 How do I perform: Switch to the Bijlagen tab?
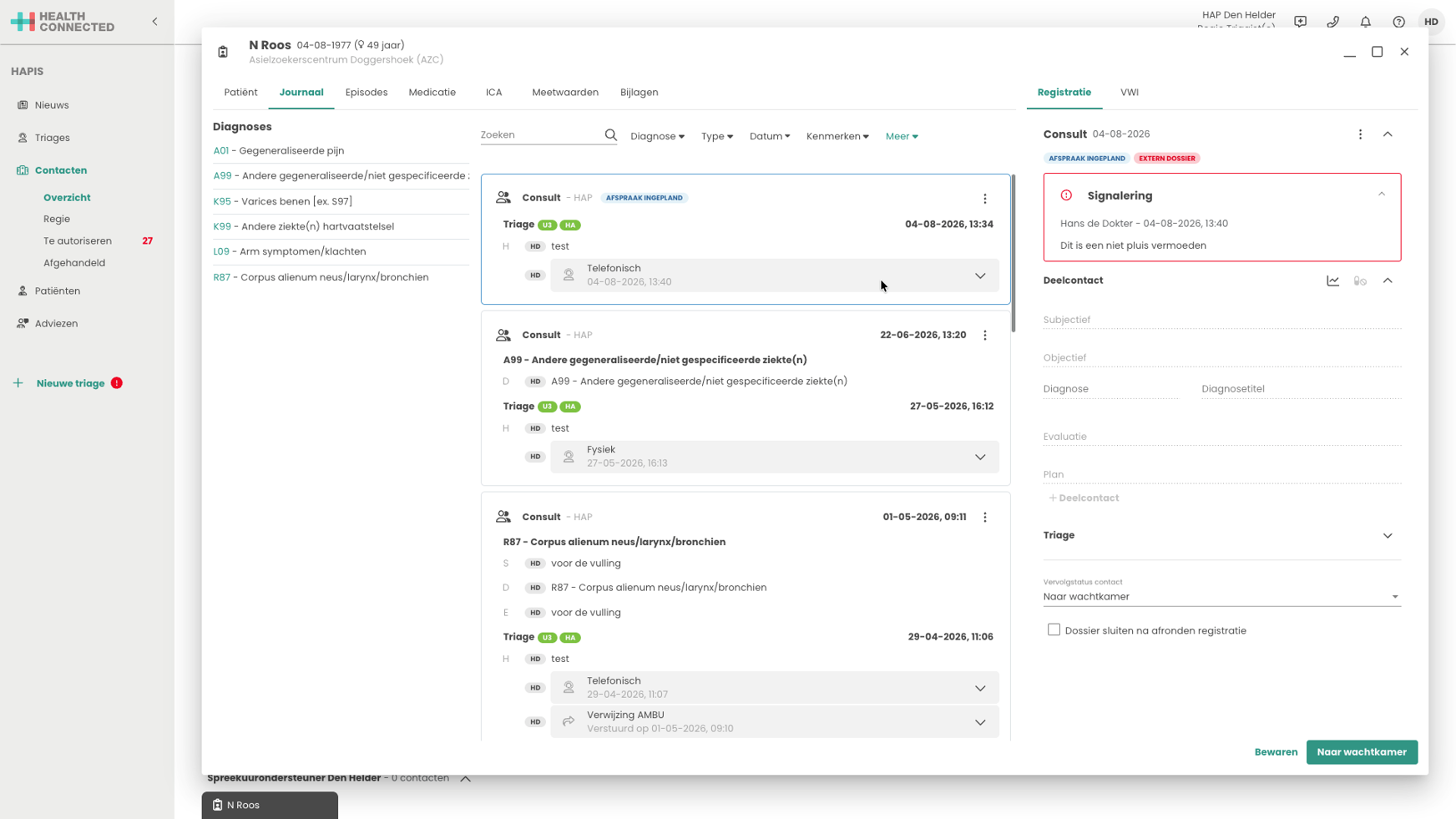(x=640, y=93)
